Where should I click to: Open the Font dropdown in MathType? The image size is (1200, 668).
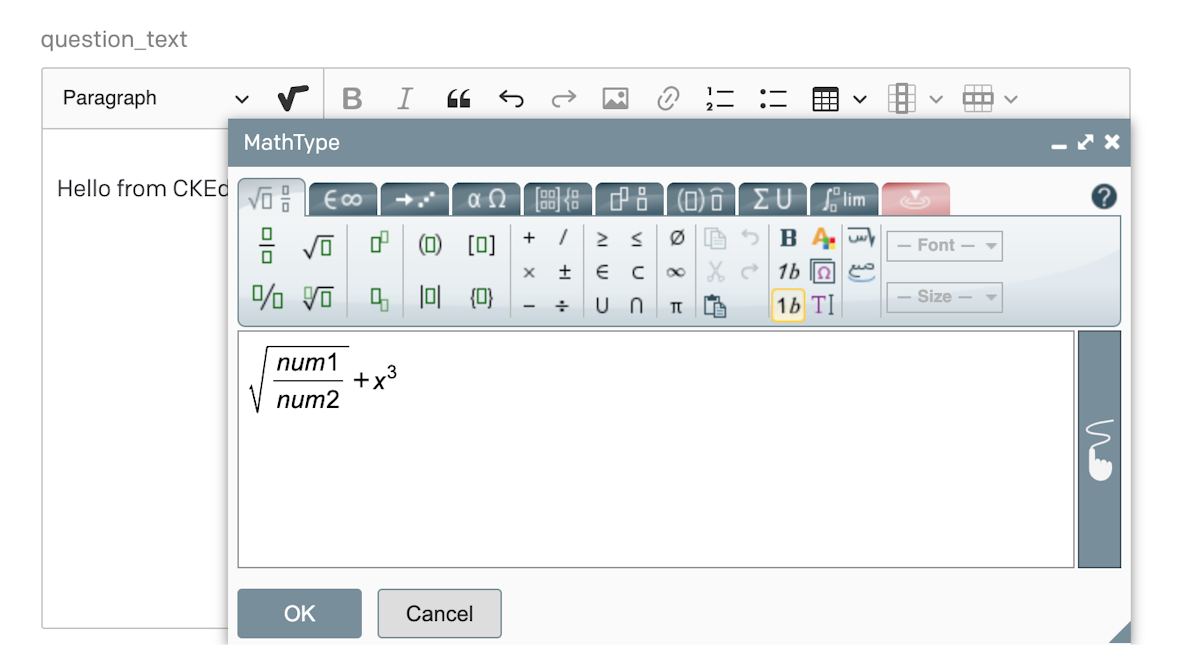pyautogui.click(x=944, y=245)
